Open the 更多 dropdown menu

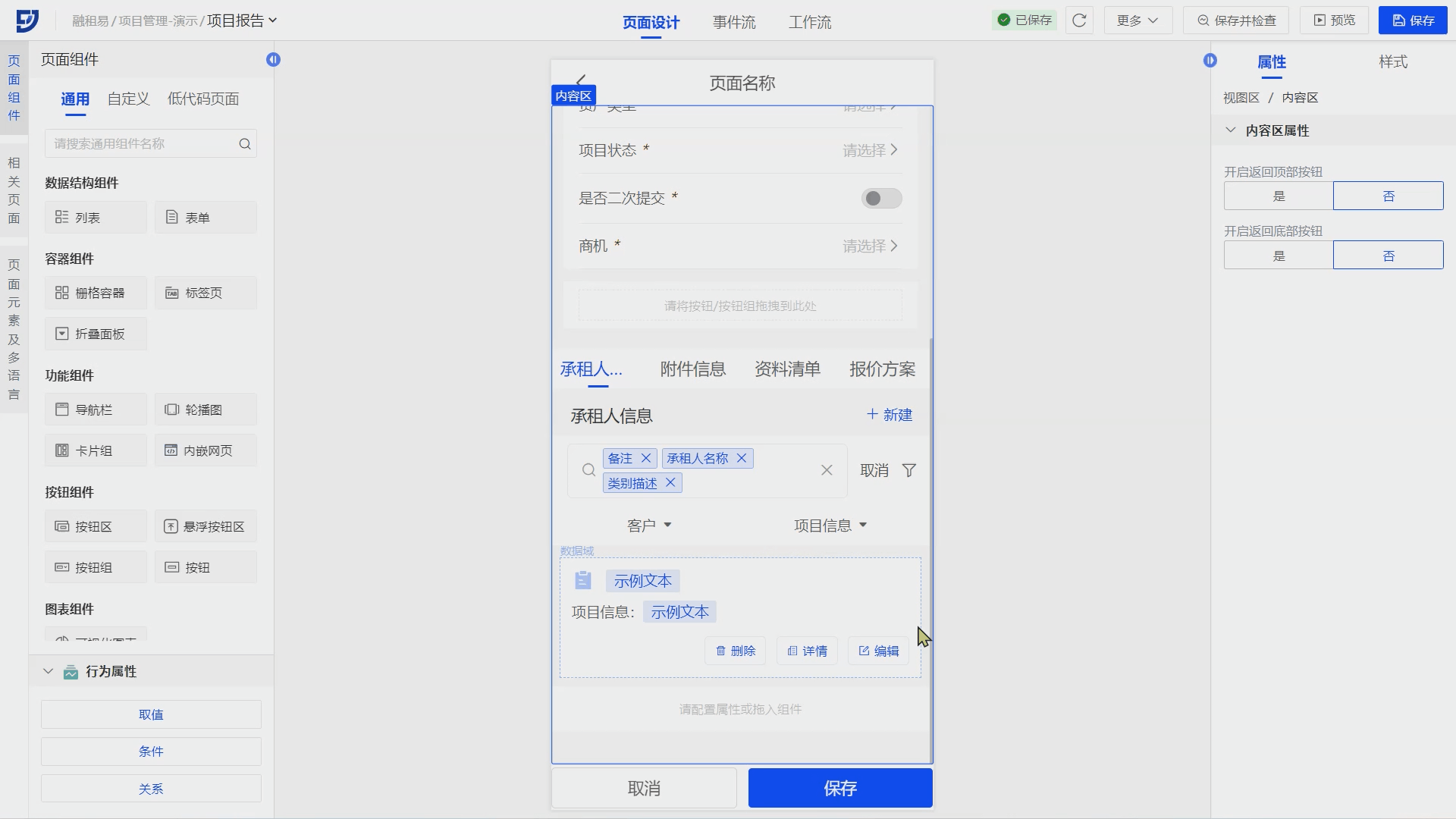tap(1137, 20)
